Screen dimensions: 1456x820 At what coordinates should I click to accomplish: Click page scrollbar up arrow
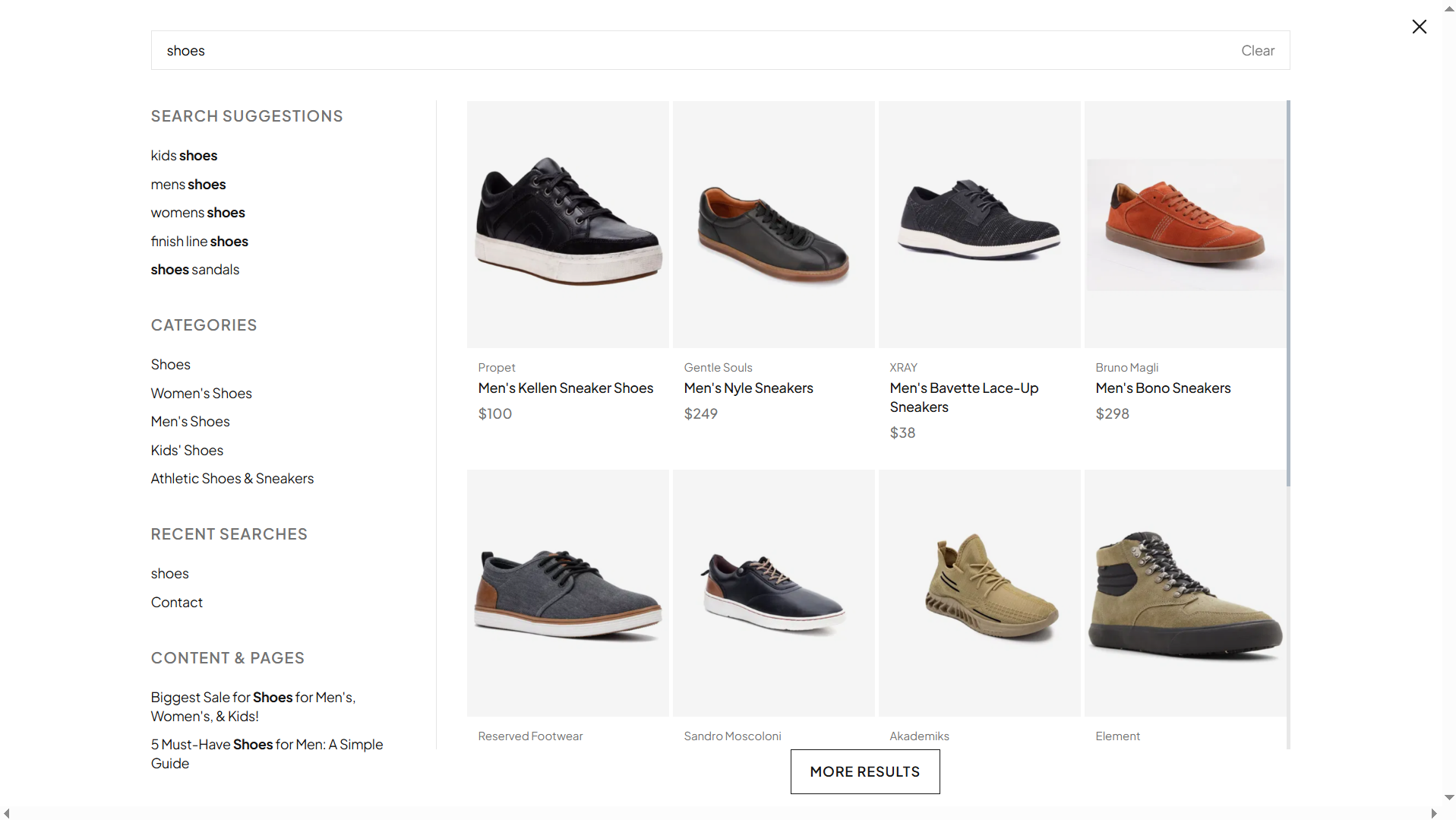[x=1449, y=10]
